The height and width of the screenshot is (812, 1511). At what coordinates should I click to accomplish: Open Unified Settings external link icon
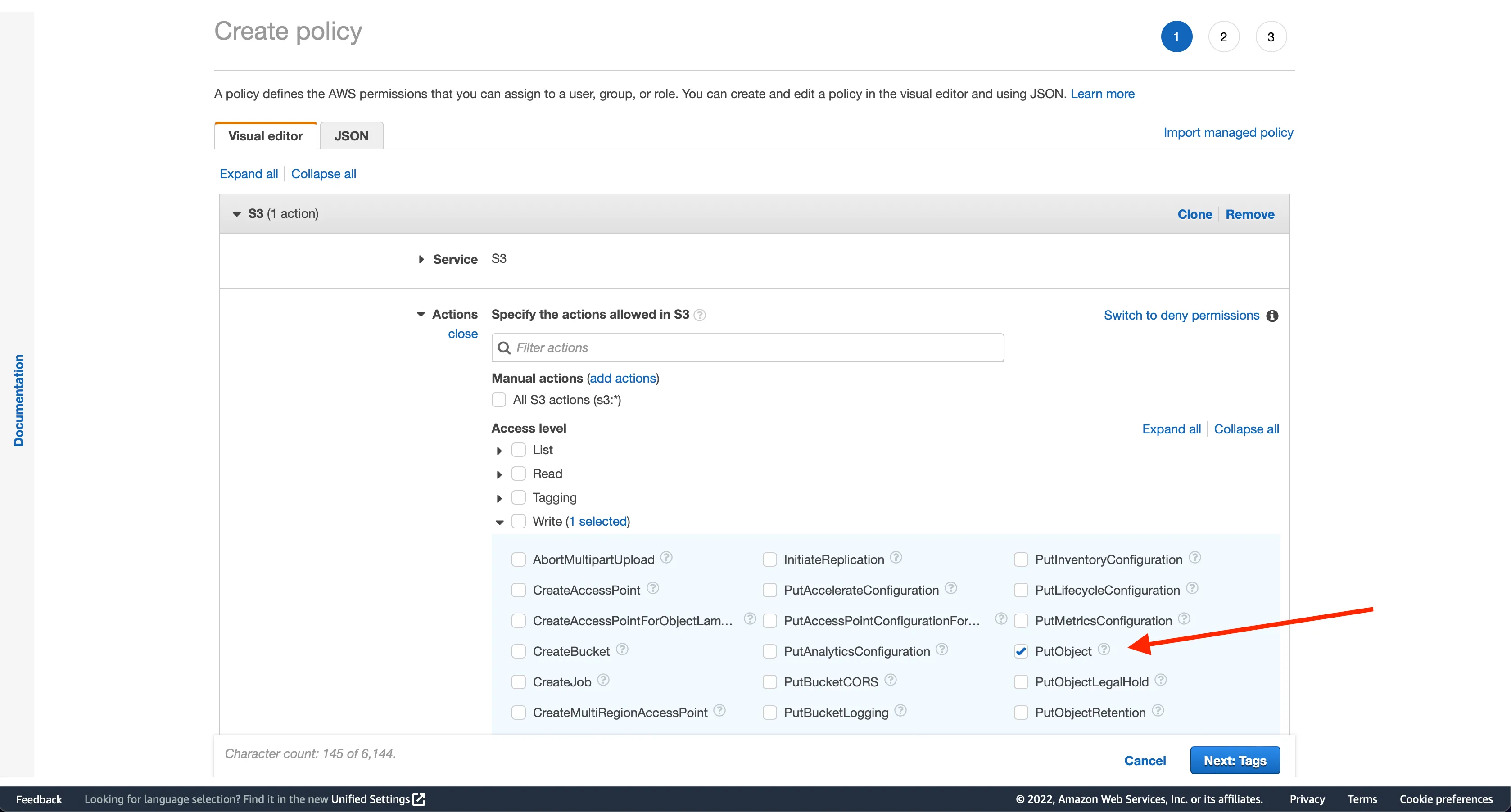(419, 799)
